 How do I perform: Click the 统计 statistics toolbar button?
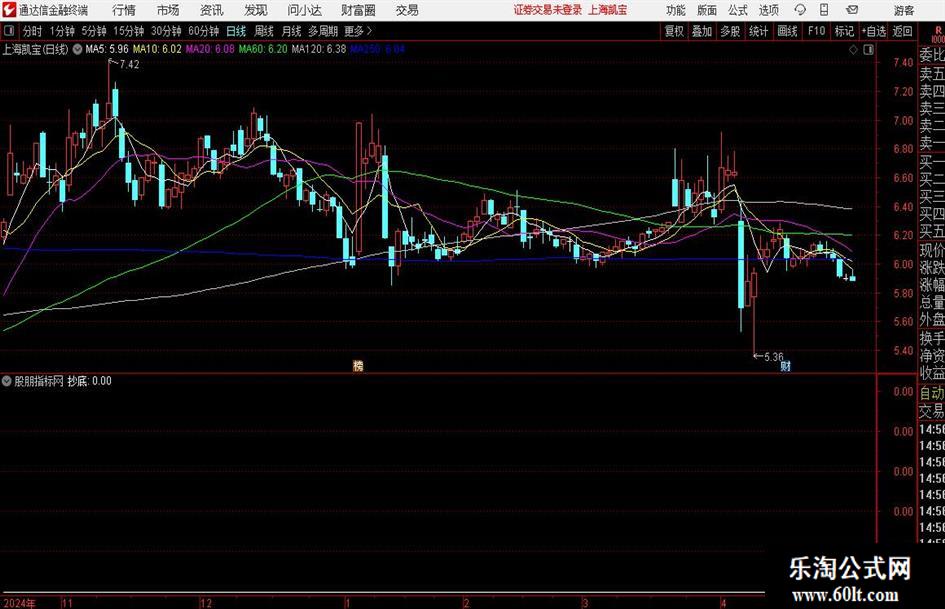(x=758, y=31)
